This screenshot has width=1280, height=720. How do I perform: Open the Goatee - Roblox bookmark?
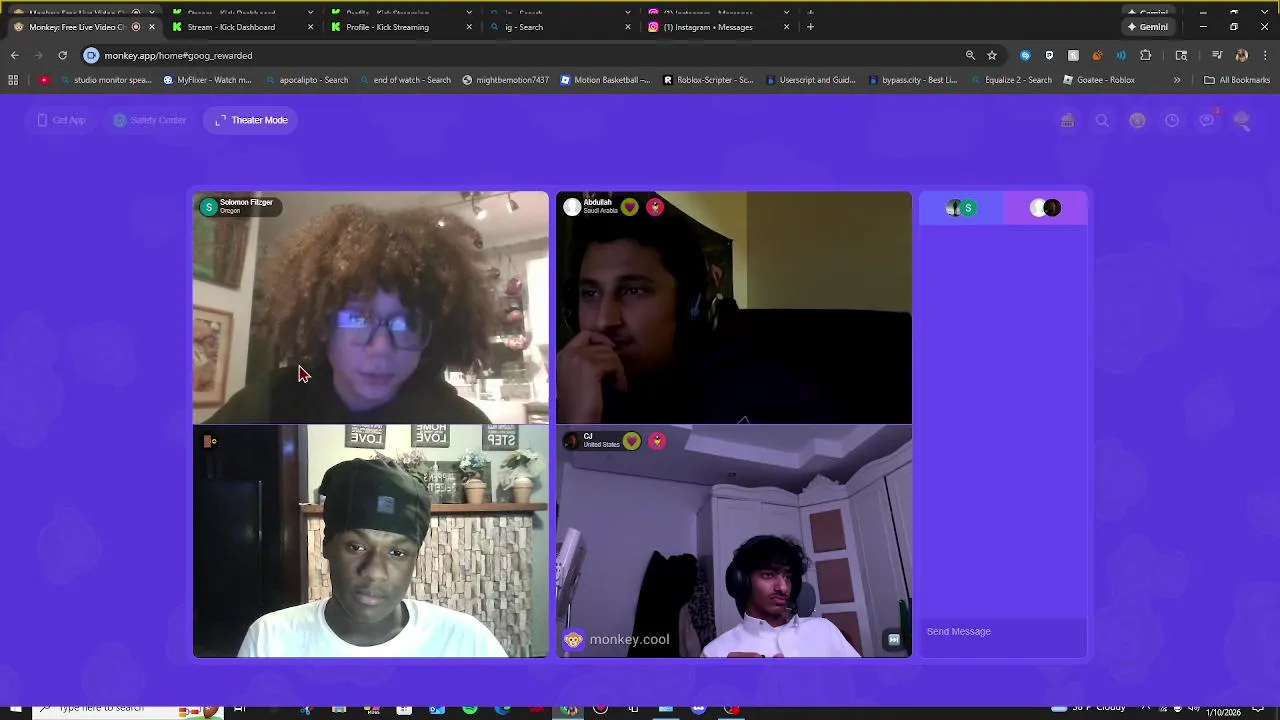pos(1099,80)
